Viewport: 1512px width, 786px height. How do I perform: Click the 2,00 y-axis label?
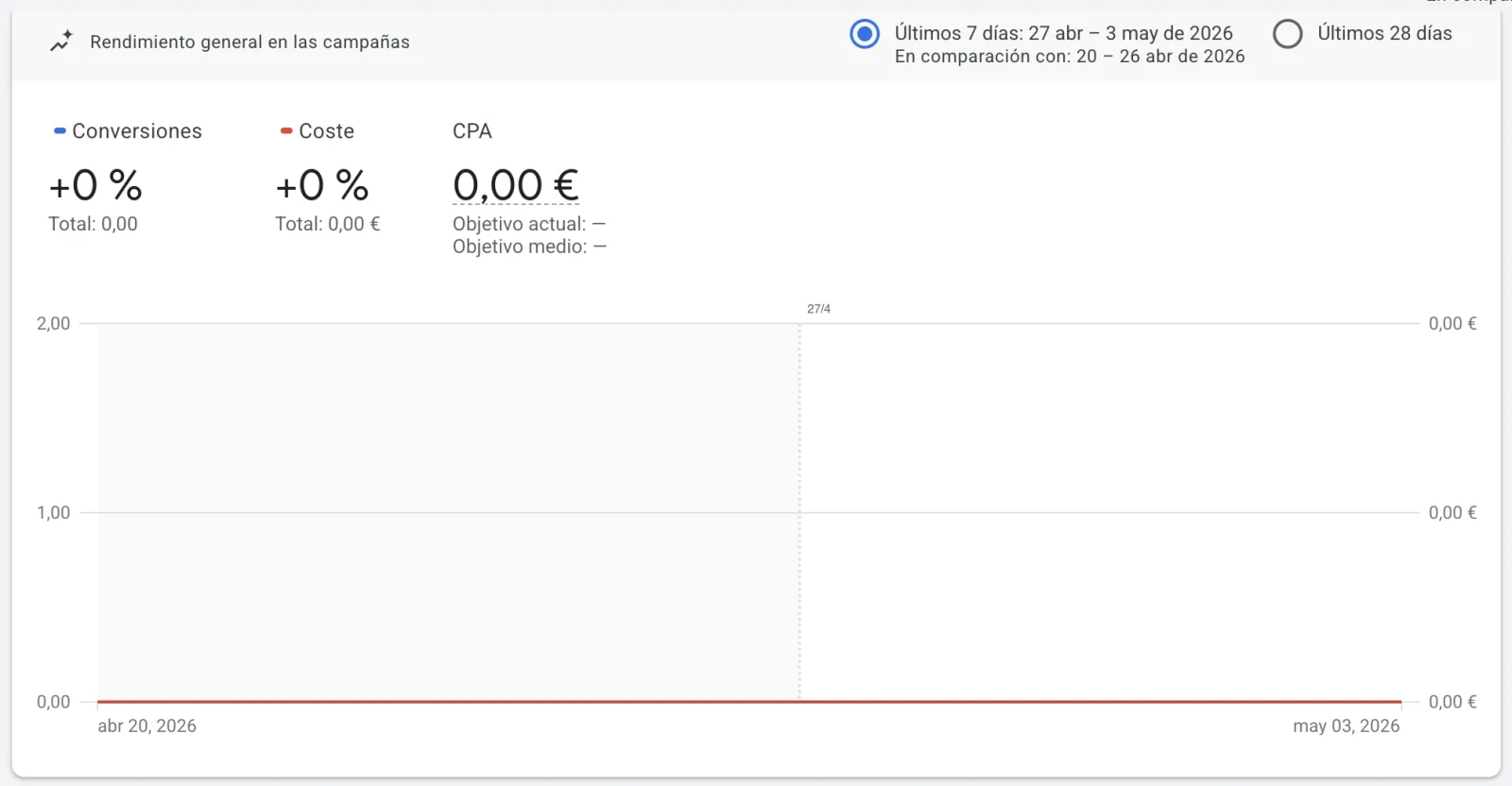click(54, 323)
